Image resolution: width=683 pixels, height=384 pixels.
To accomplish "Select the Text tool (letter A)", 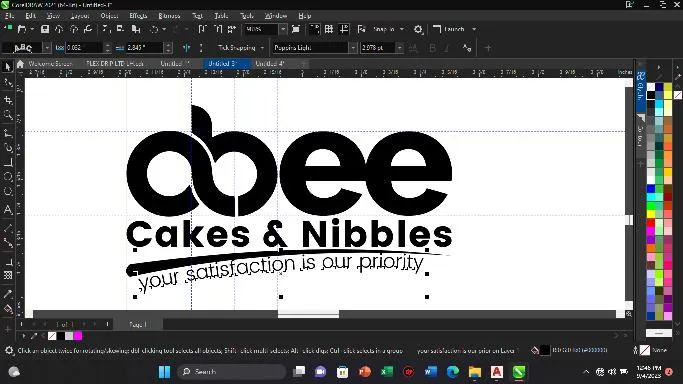I will pos(7,210).
